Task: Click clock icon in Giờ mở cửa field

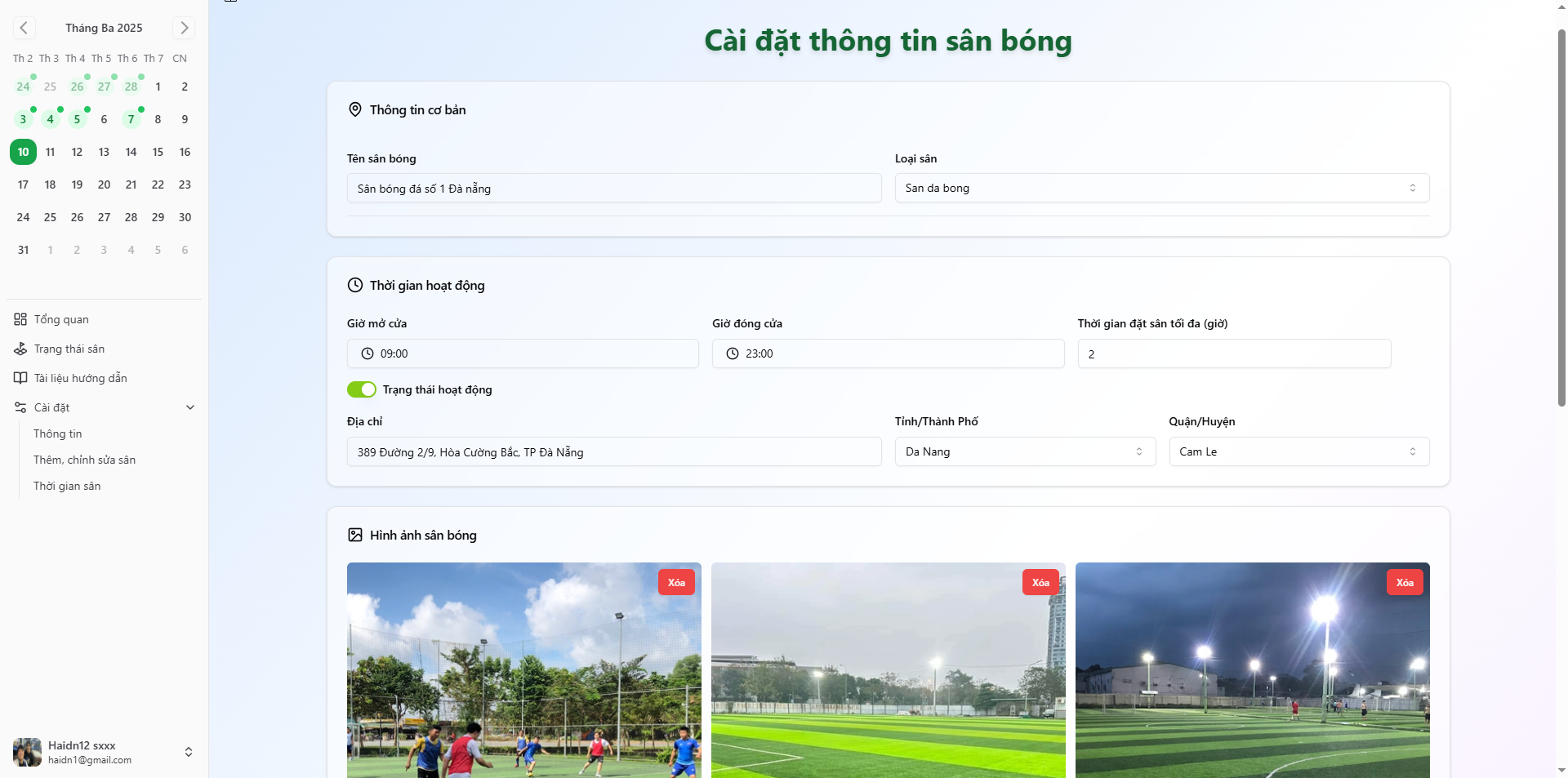Action: (367, 353)
